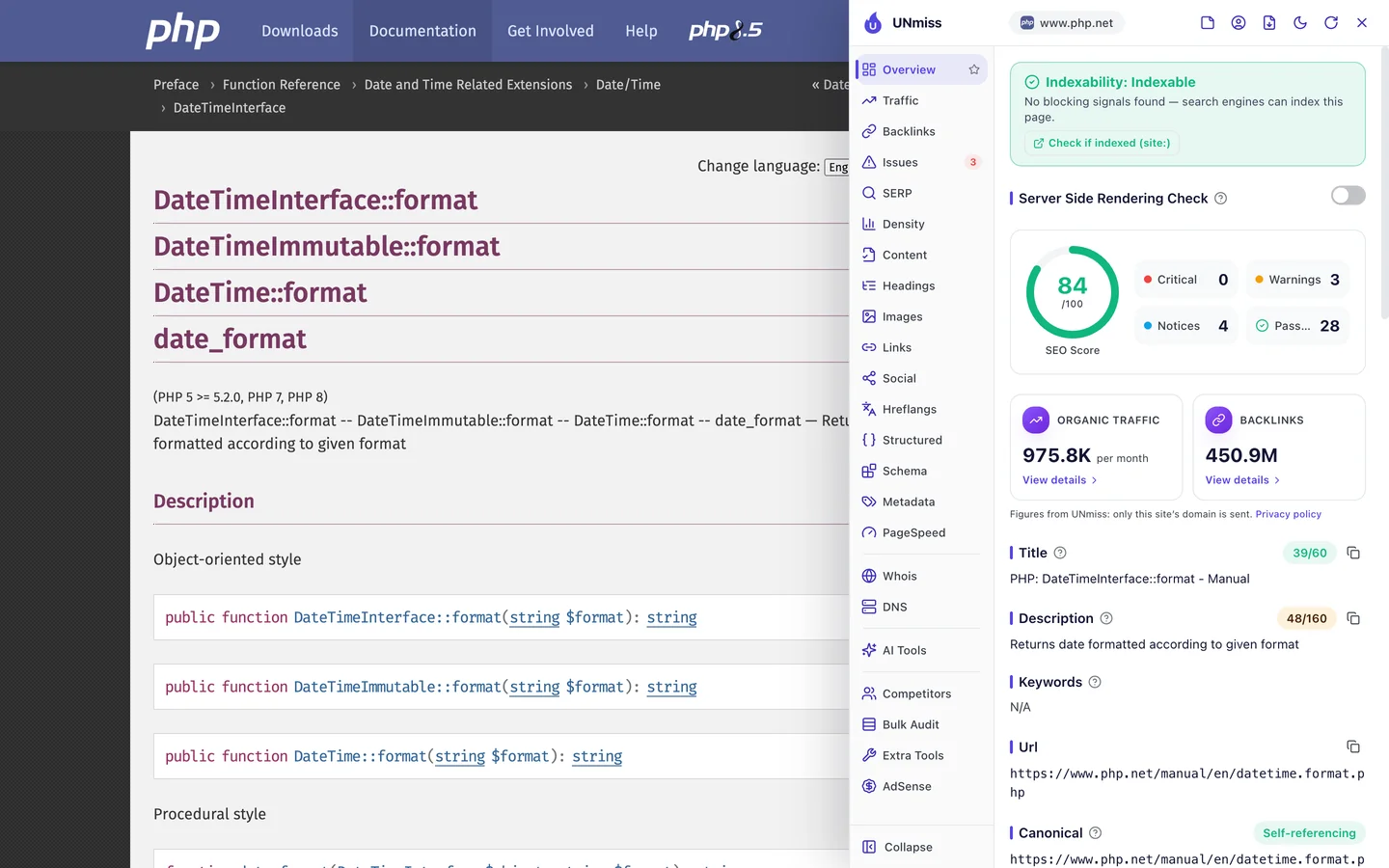
Task: Click the UNmiss logo icon
Action: click(873, 23)
